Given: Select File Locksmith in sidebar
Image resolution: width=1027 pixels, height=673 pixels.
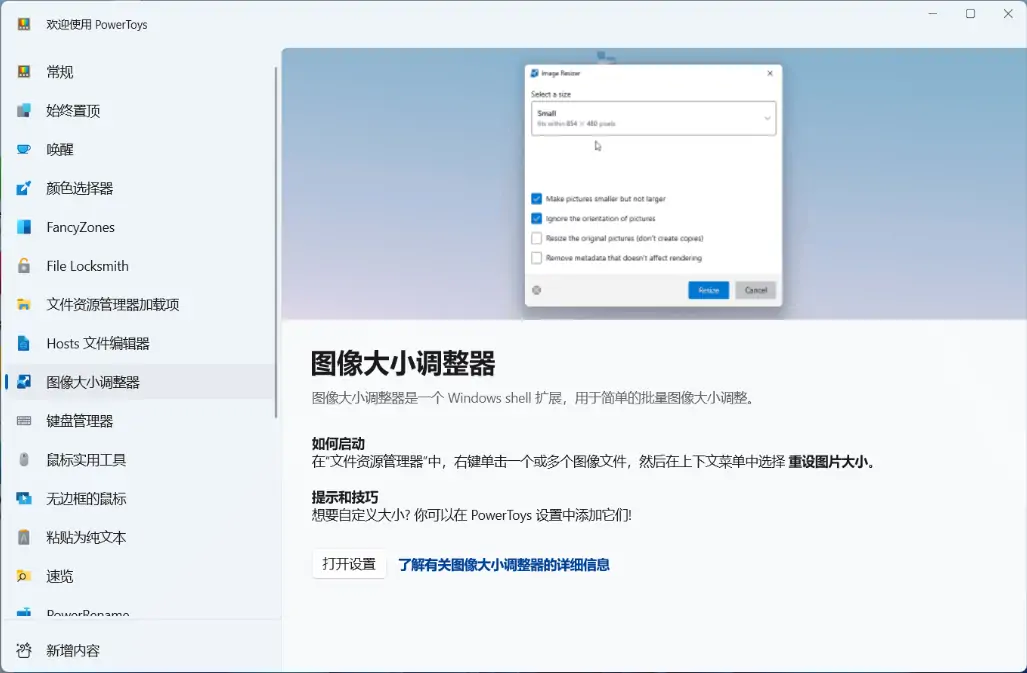Looking at the screenshot, I should click(x=89, y=265).
